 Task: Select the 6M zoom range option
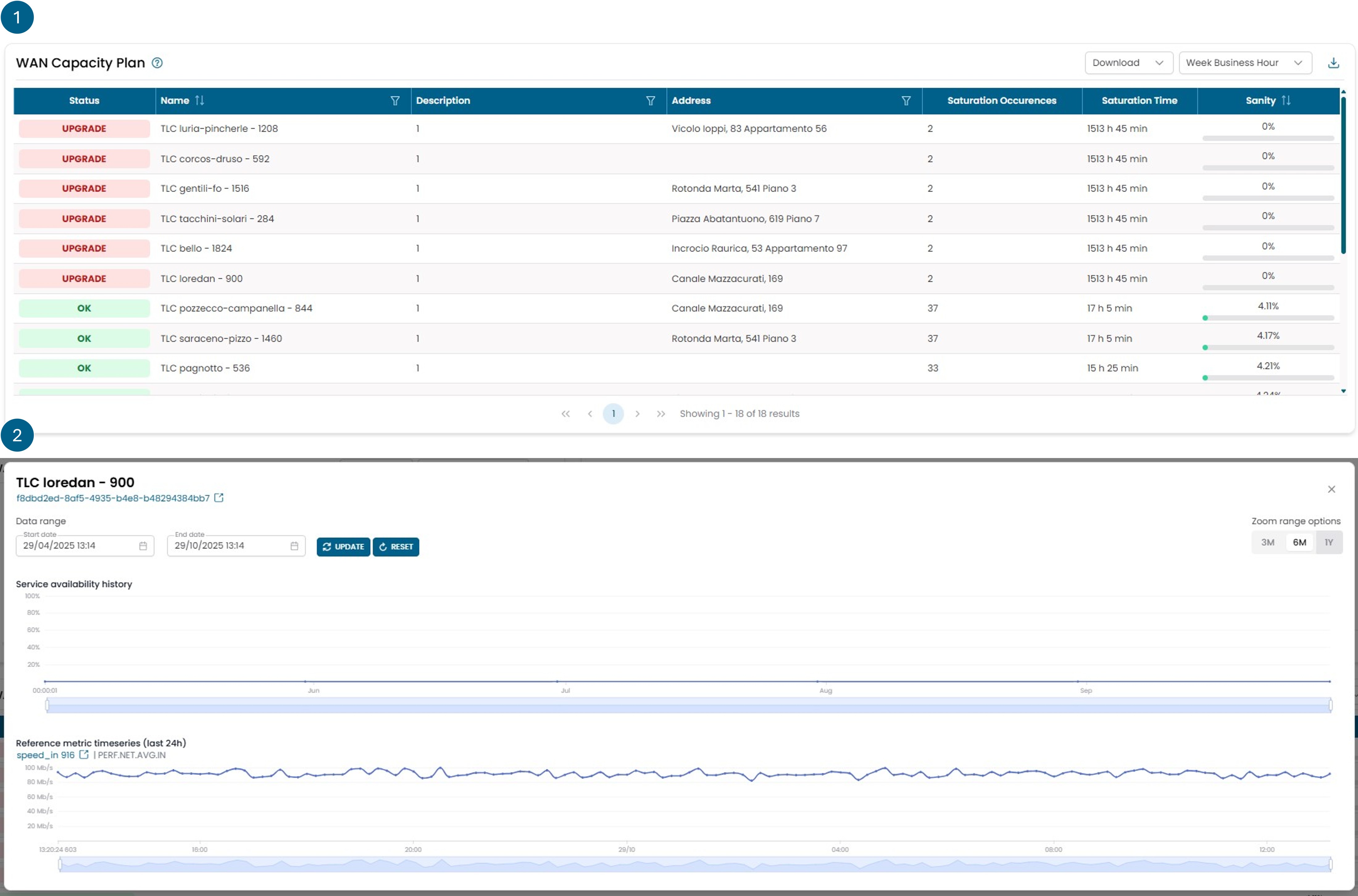[x=1299, y=542]
